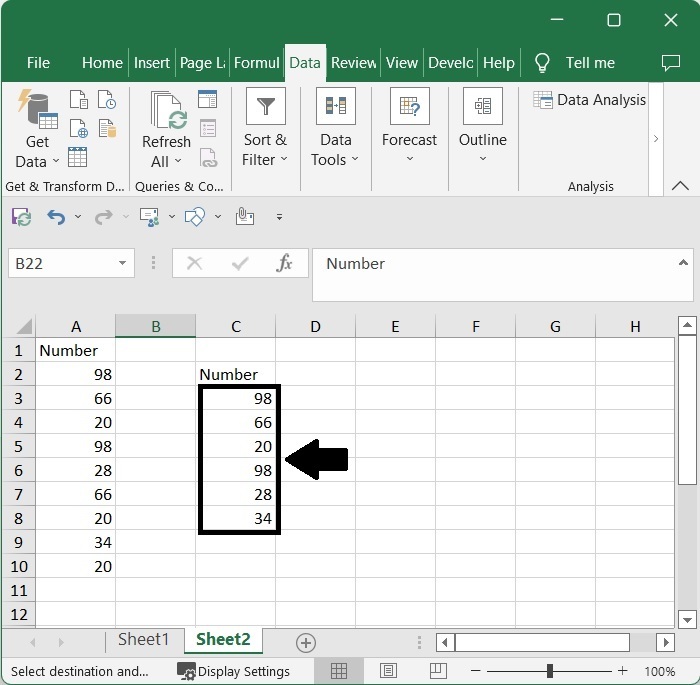Collapse the ribbon using the up chevron
The width and height of the screenshot is (700, 685).
click(680, 186)
